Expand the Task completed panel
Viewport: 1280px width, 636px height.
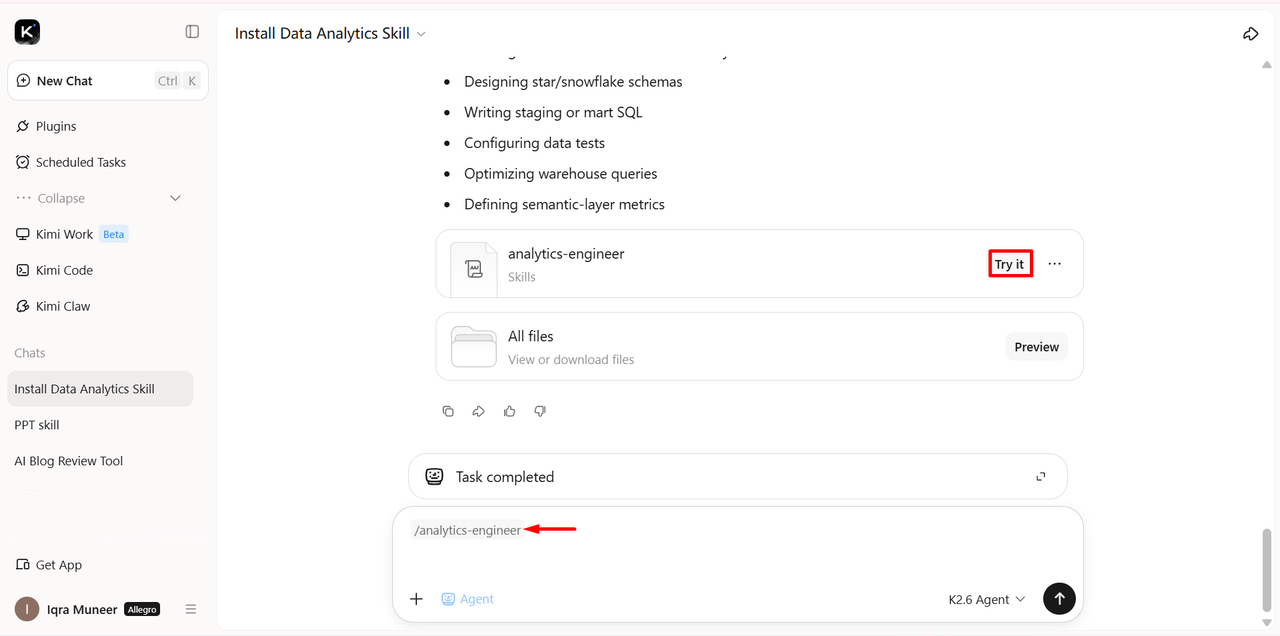pyautogui.click(x=1041, y=477)
